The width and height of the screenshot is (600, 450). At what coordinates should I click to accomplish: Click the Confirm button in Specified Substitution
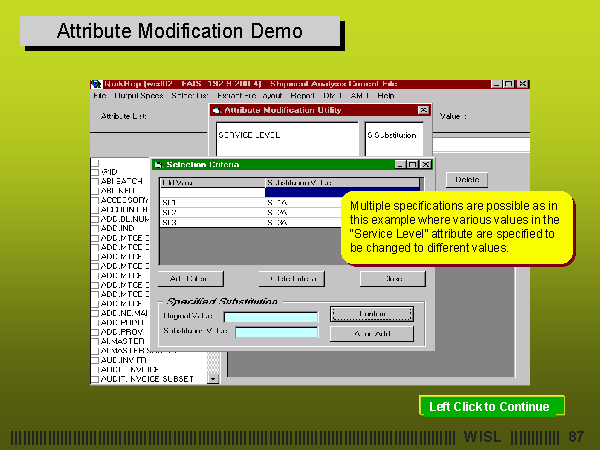pyautogui.click(x=372, y=314)
